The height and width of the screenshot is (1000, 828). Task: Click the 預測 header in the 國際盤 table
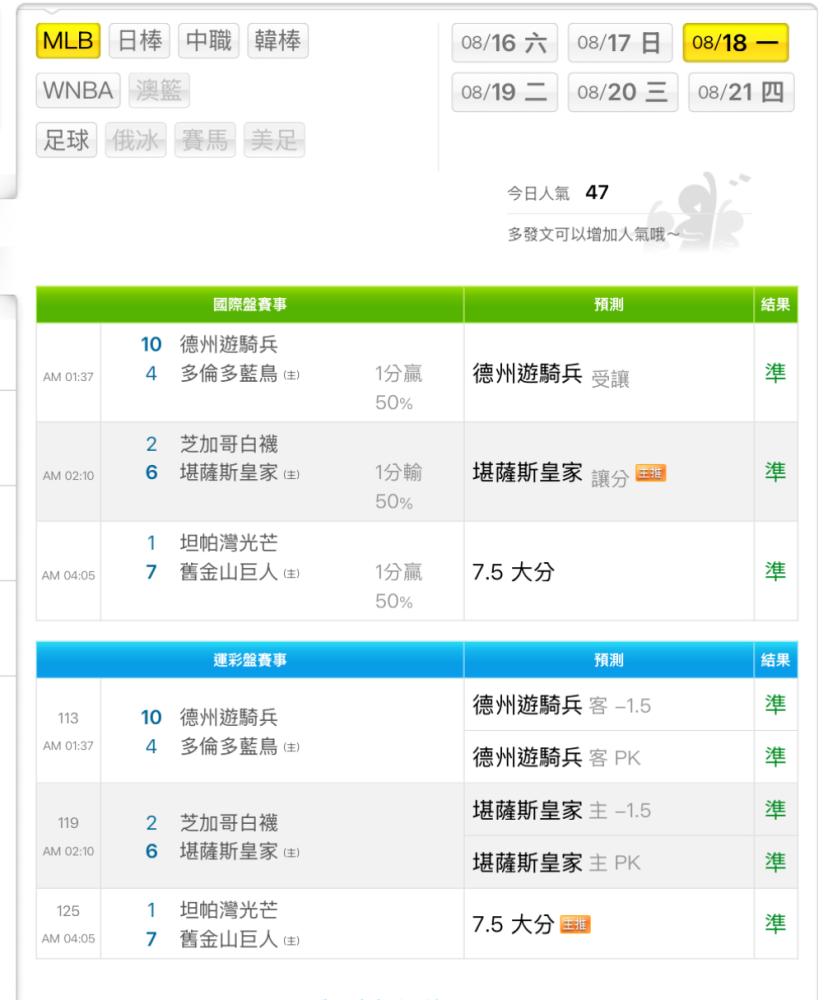609,305
